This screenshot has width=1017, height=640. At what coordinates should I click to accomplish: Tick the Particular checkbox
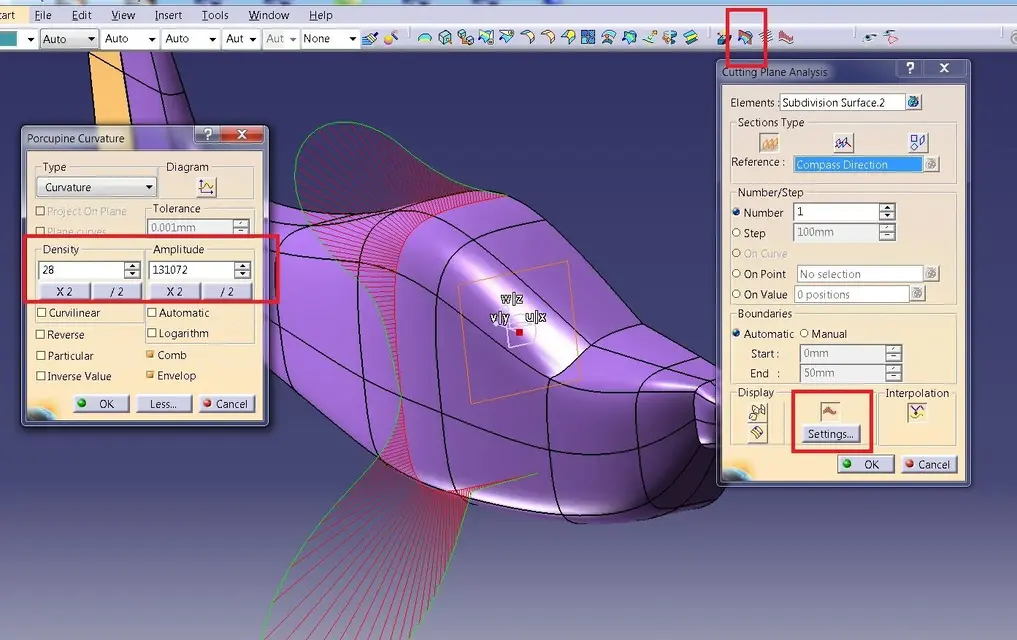pos(41,355)
